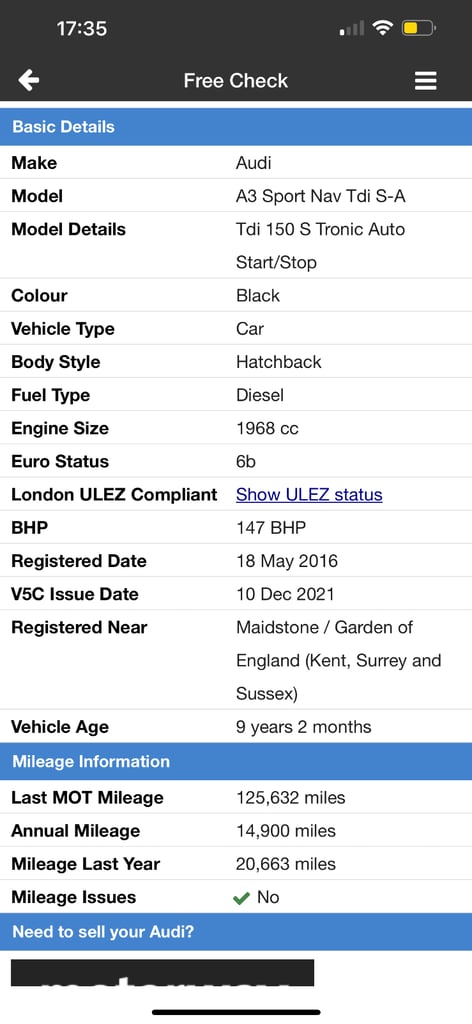The height and width of the screenshot is (1024, 472).
Task: Open the Show ULEZ status link
Action: 309,494
